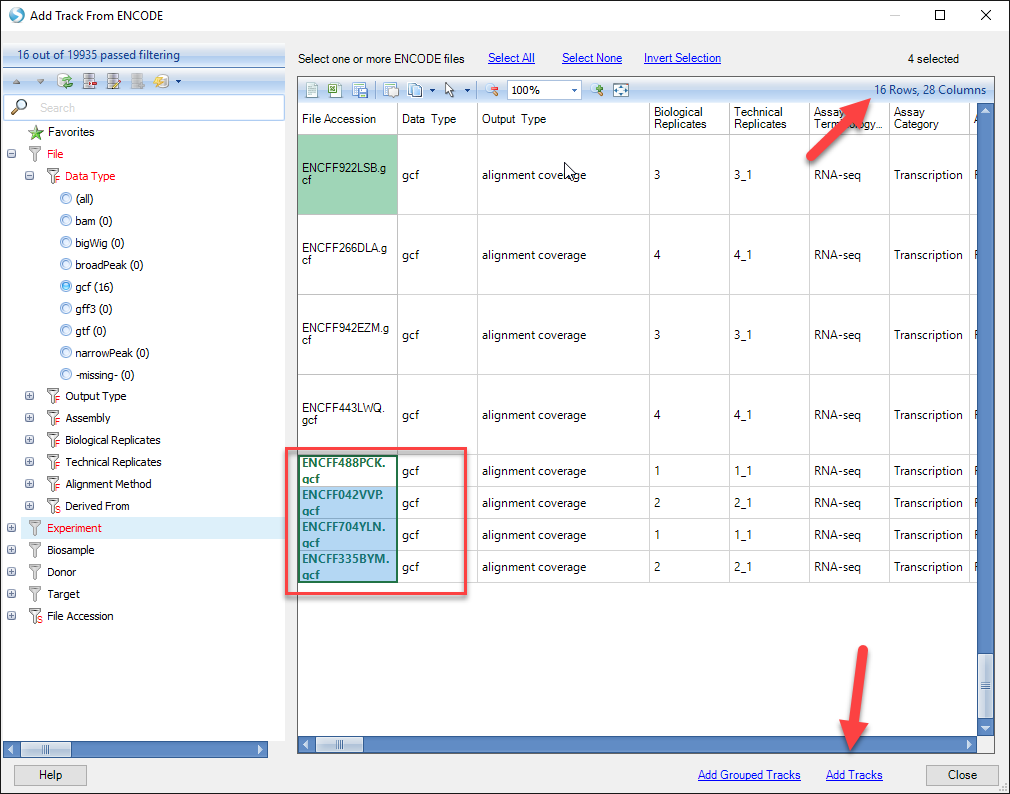Click the funnel icon beside Data Type
Viewport: 1010px width, 794px height.
tap(53, 176)
